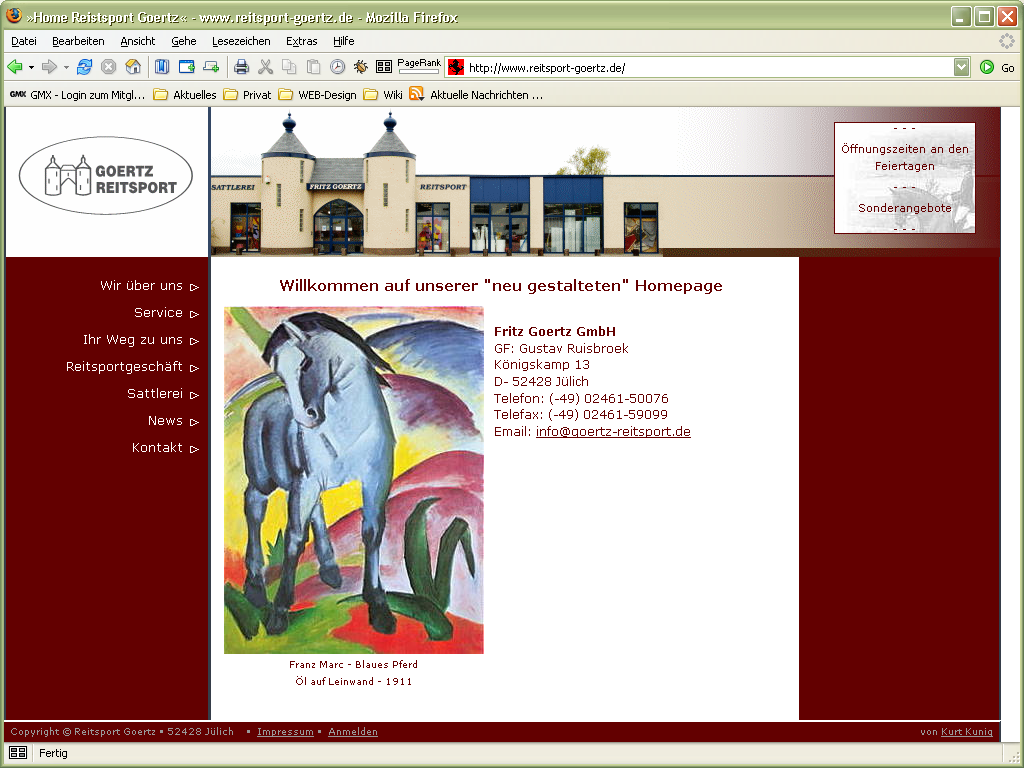Open a new tab with the toolbar icon
This screenshot has width=1024, height=768.
pos(211,67)
